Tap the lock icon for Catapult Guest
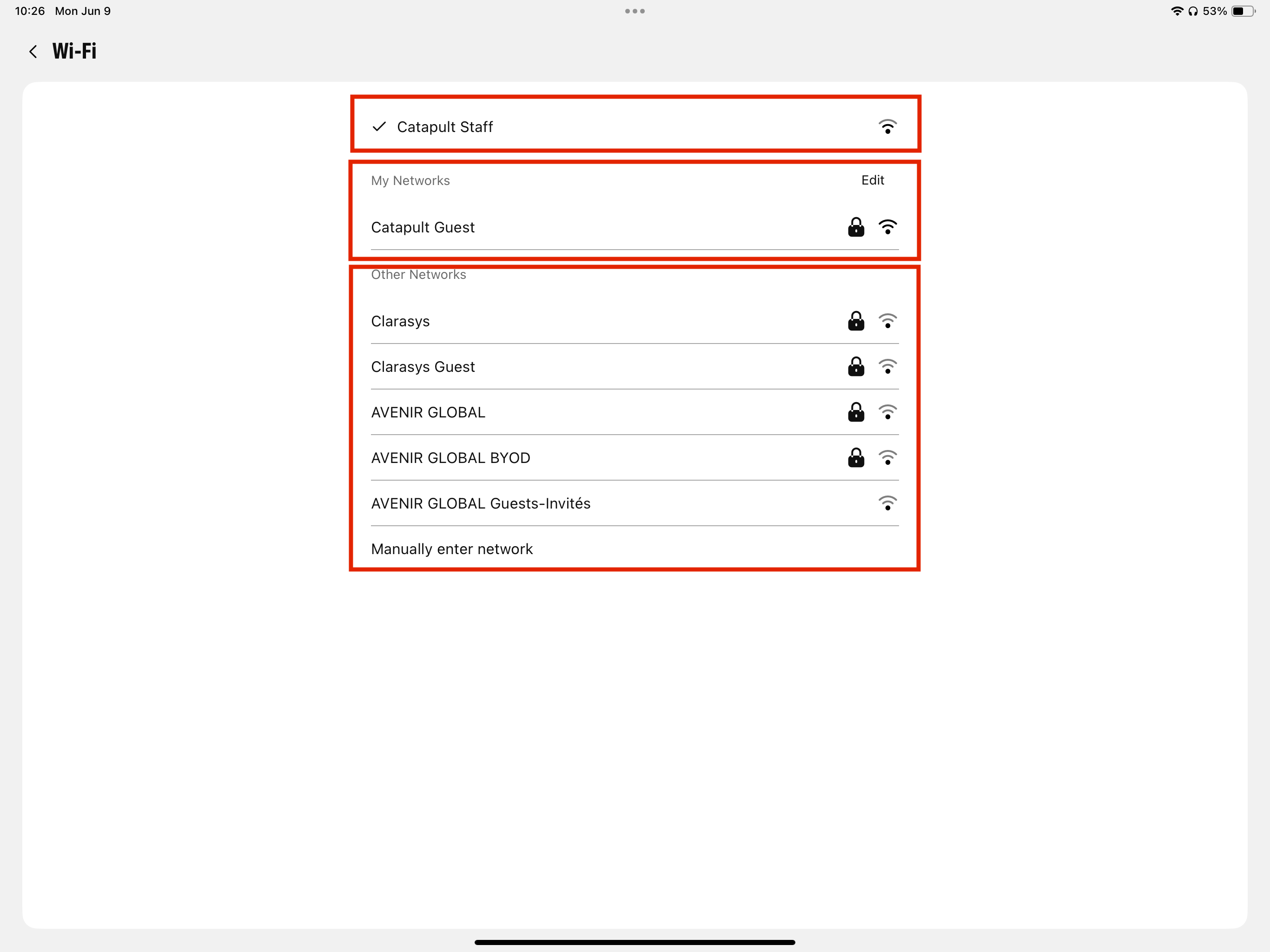The height and width of the screenshot is (952, 1270). pos(856,227)
